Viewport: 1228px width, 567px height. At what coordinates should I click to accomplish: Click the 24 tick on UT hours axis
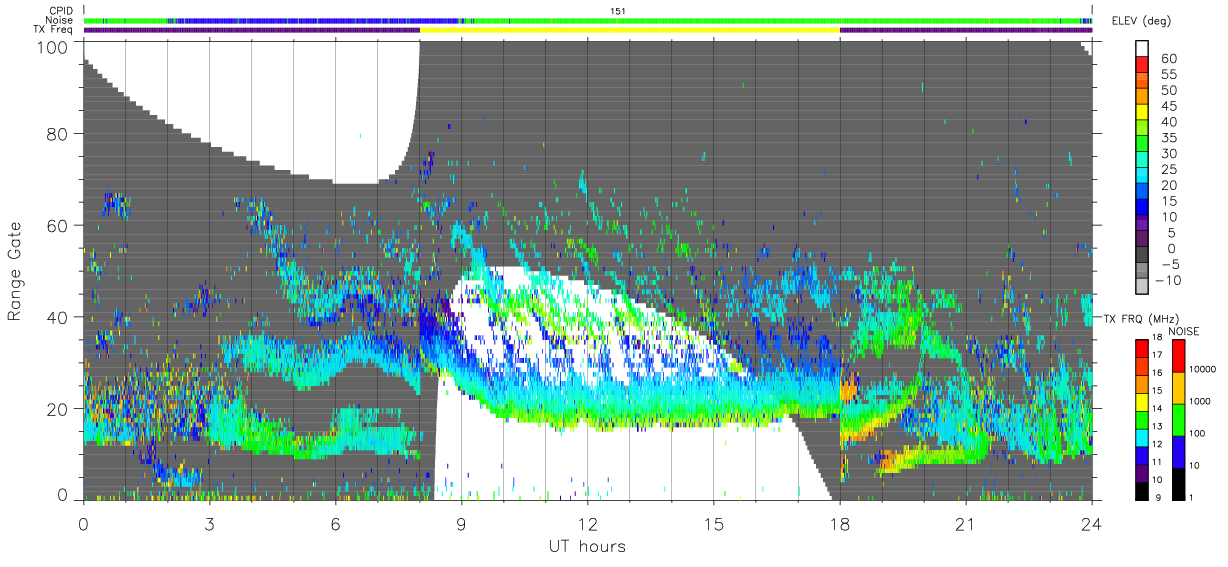click(1091, 524)
